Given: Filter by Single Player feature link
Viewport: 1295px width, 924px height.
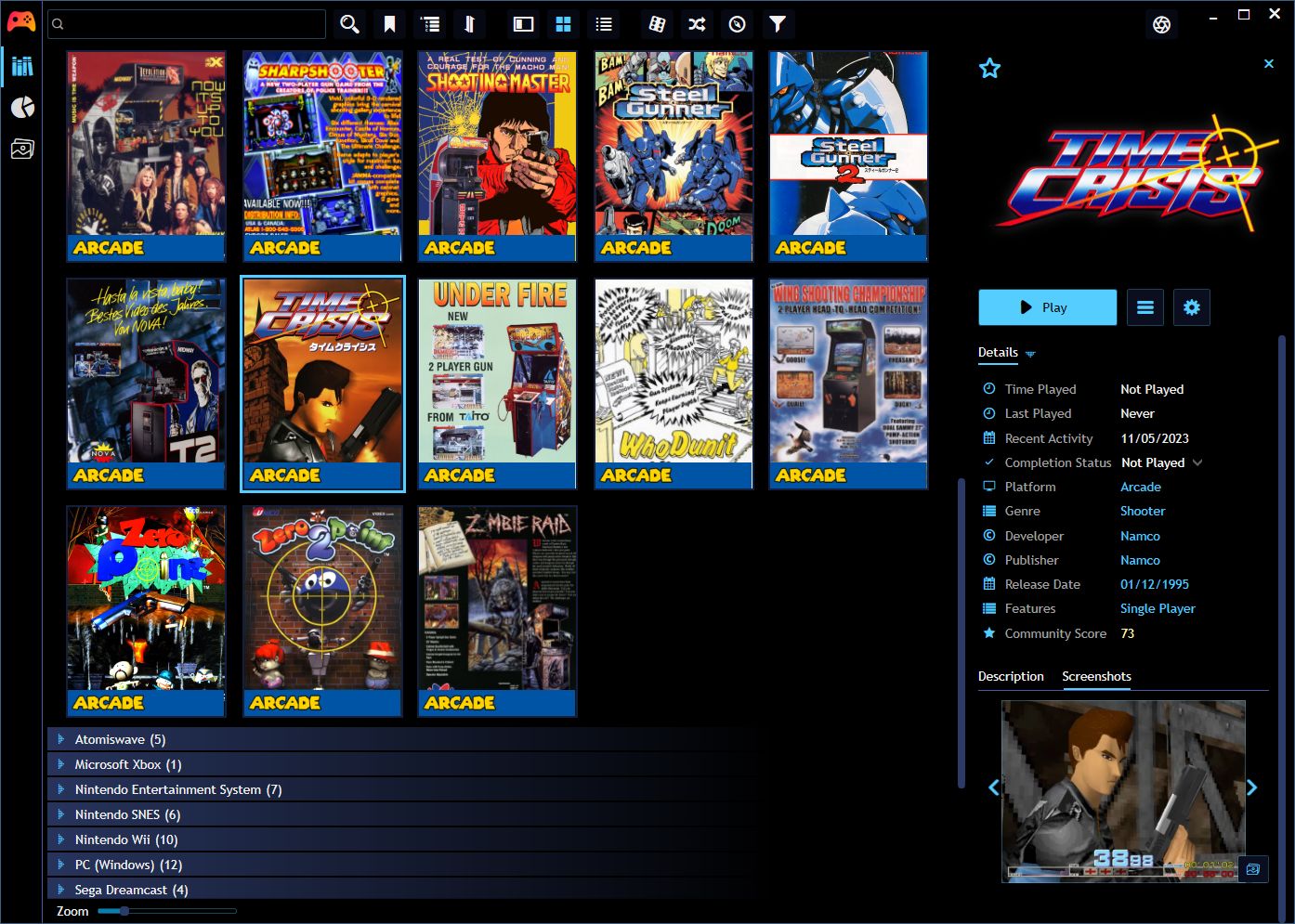Looking at the screenshot, I should (1158, 608).
